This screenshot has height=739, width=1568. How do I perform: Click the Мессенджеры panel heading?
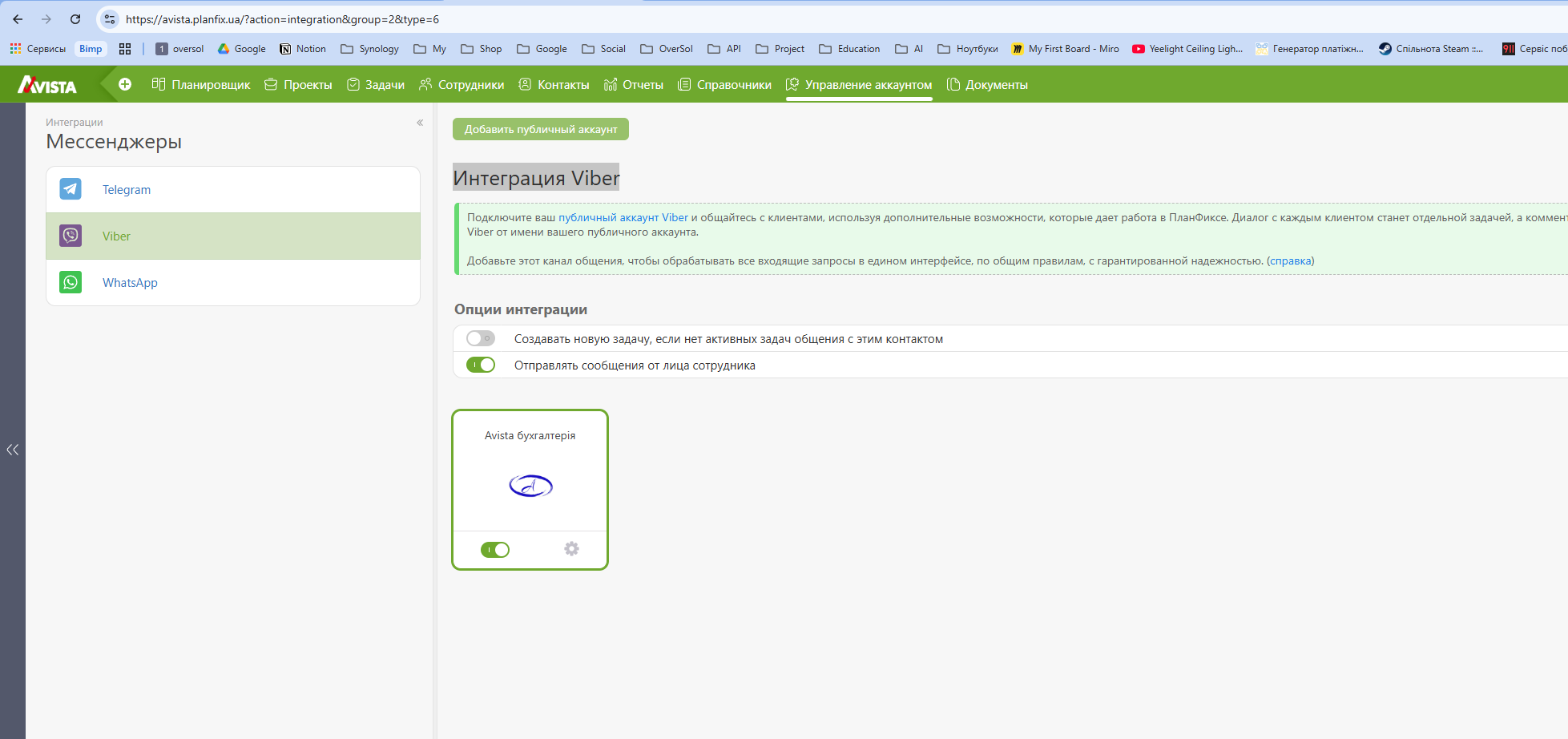(x=114, y=142)
